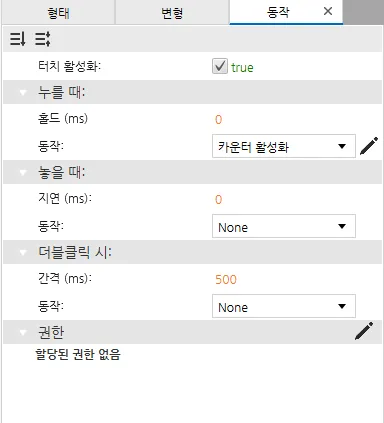Toggle the 터치 활성화 checkbox
384x423 pixels.
tap(220, 66)
